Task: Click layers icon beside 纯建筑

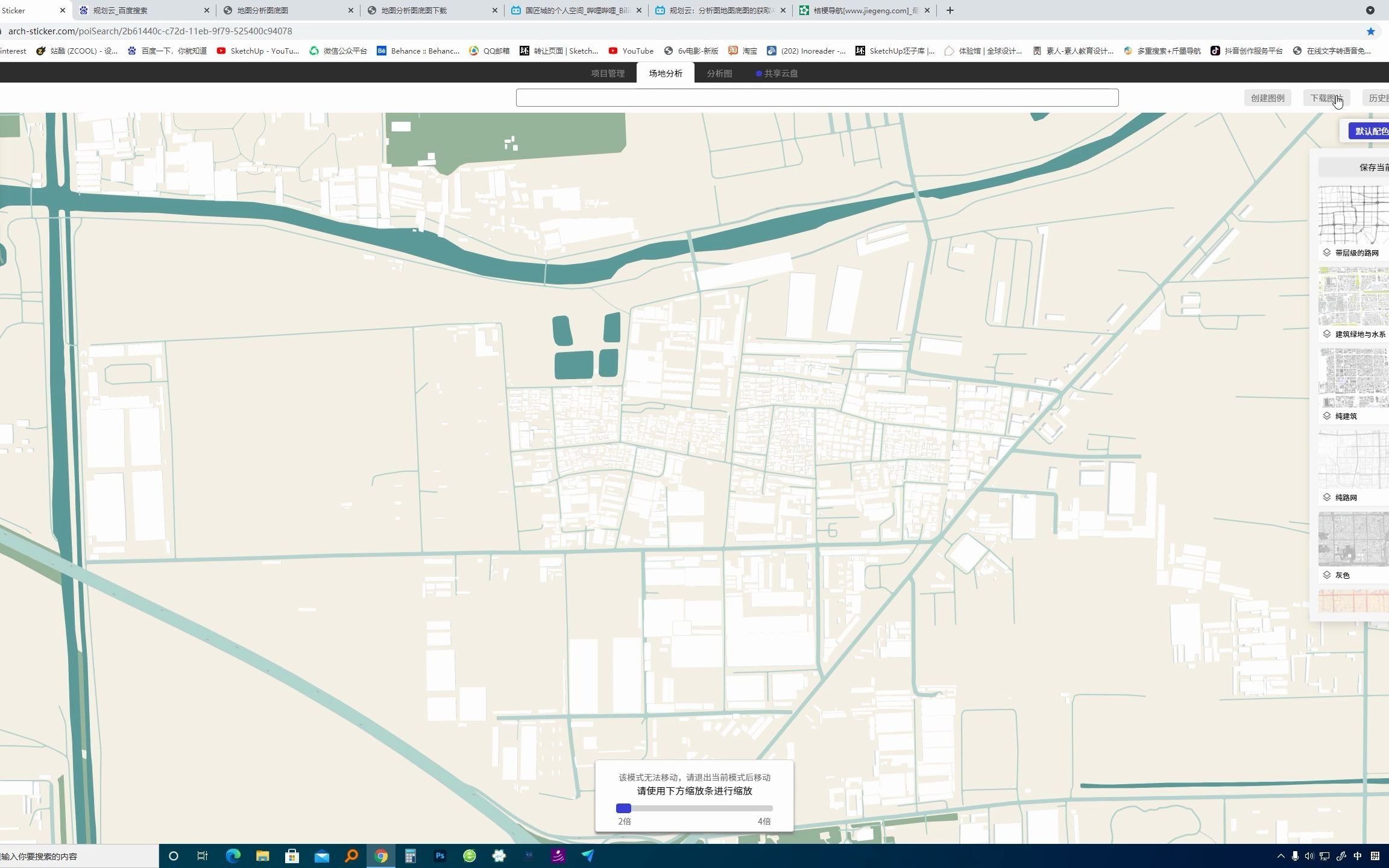Action: coord(1326,416)
